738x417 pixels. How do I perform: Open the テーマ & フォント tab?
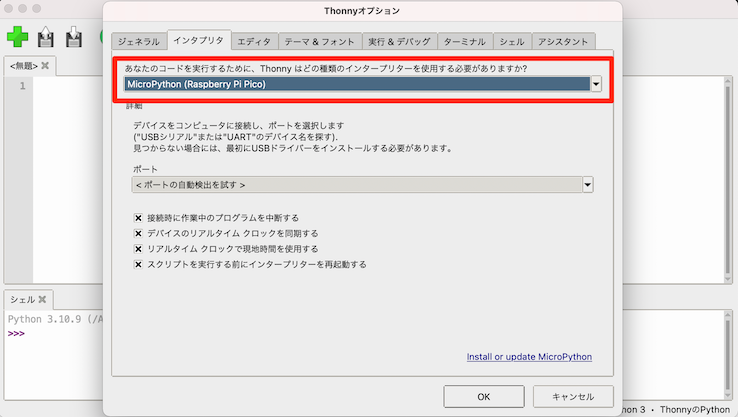coord(320,41)
